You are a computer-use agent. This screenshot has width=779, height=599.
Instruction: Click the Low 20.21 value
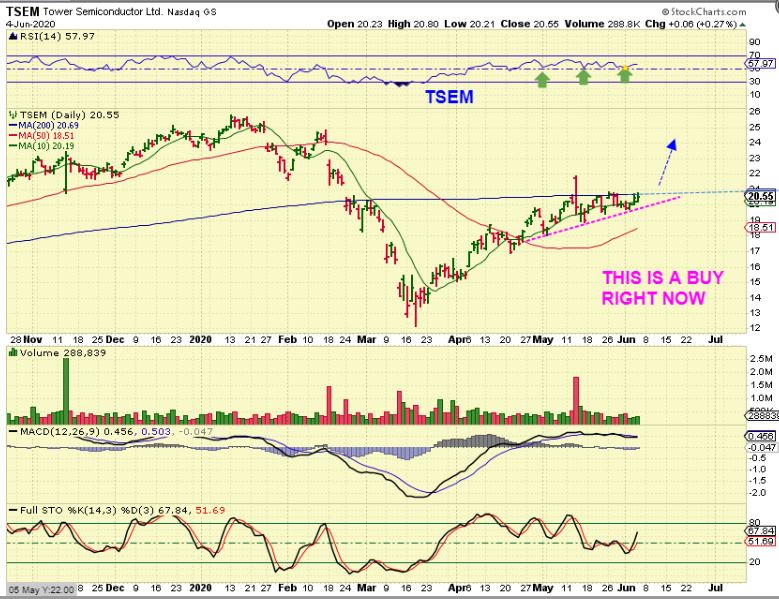pos(467,24)
